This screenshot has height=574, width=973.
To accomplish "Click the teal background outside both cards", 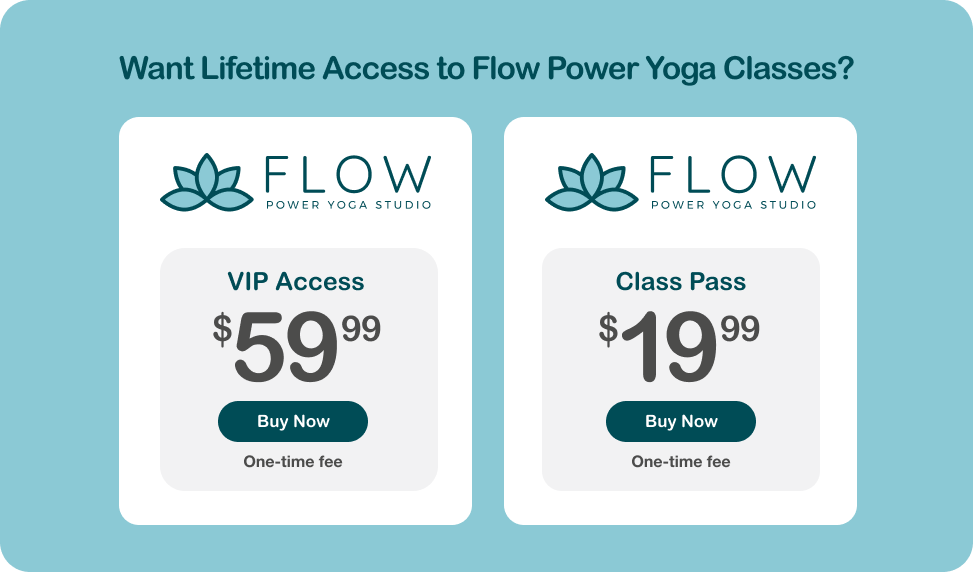I will [x=60, y=300].
